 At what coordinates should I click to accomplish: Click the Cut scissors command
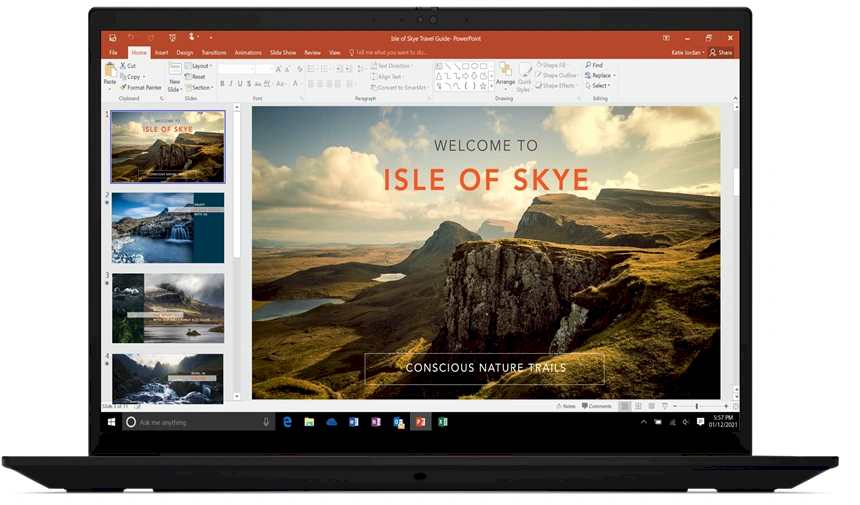(128, 65)
